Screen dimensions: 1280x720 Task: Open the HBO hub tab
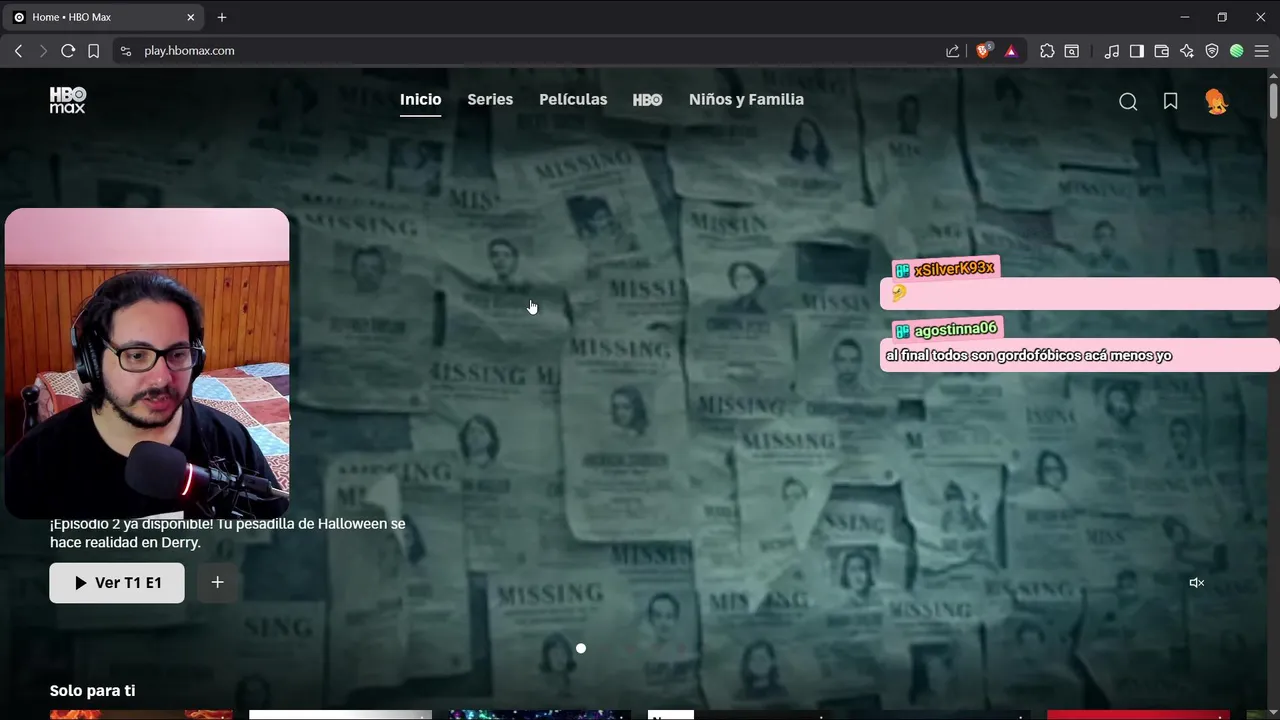[x=647, y=100]
